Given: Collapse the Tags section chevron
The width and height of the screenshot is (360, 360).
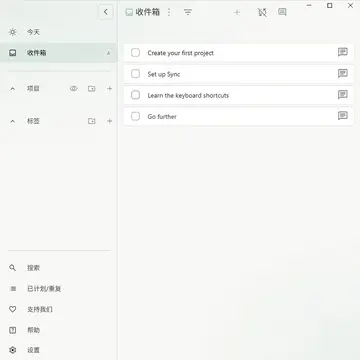Looking at the screenshot, I should [x=13, y=121].
